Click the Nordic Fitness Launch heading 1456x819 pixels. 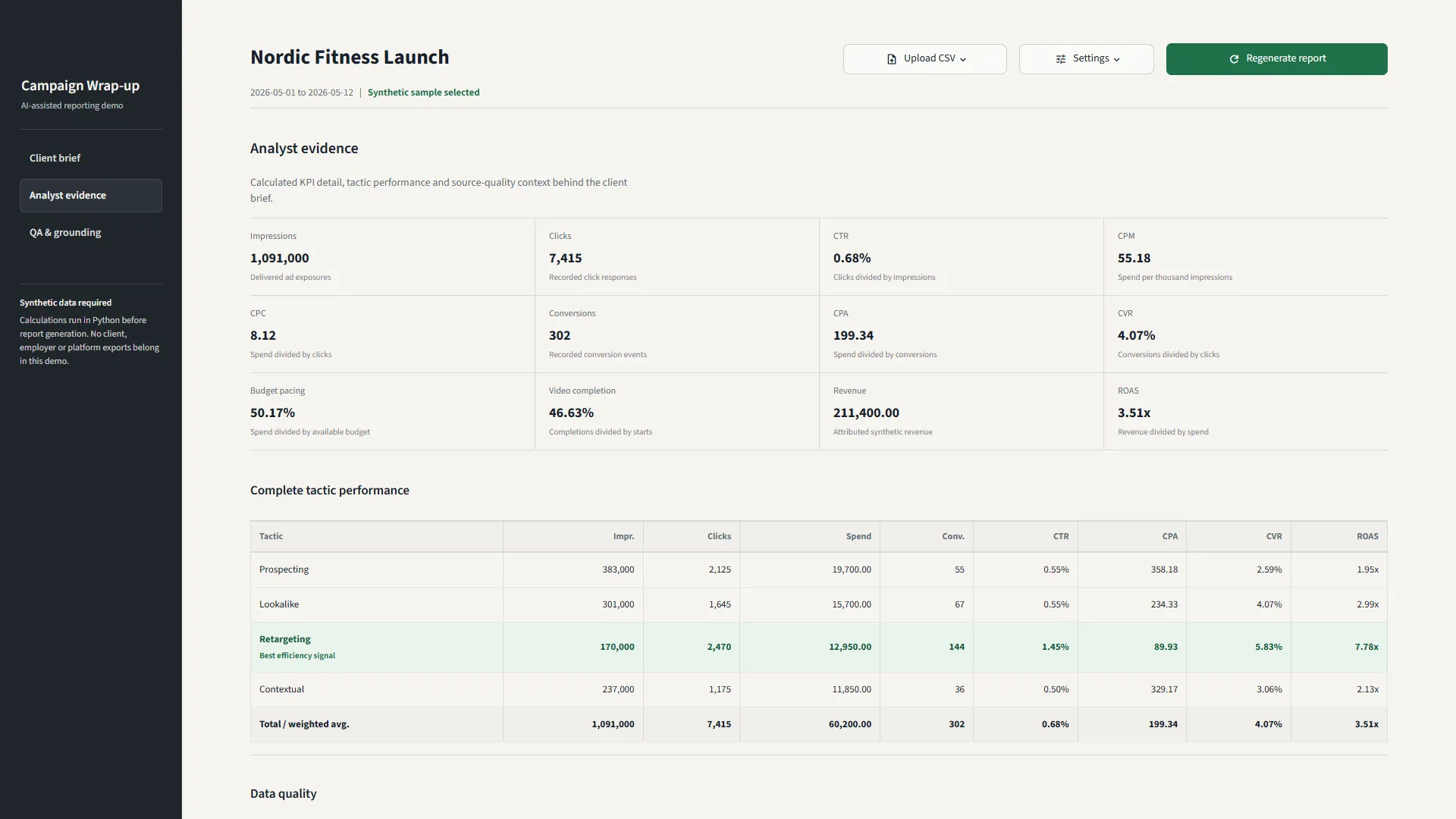tap(350, 58)
